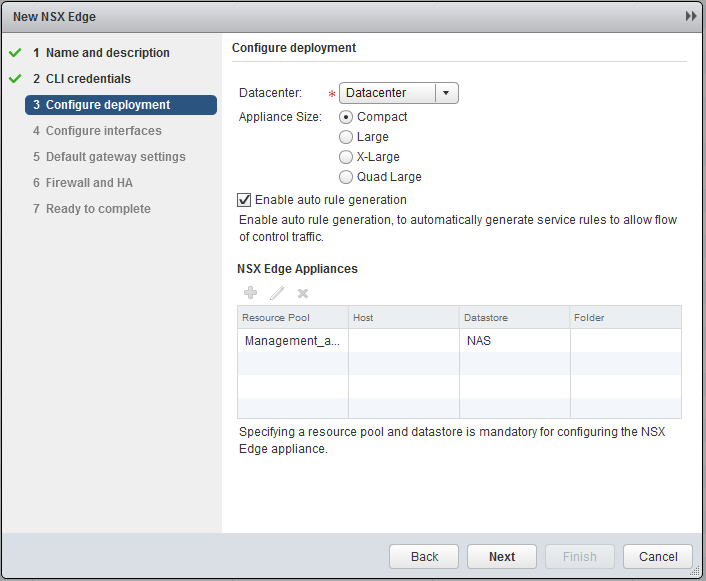This screenshot has width=706, height=581.
Task: Select Large appliance size
Action: click(347, 137)
